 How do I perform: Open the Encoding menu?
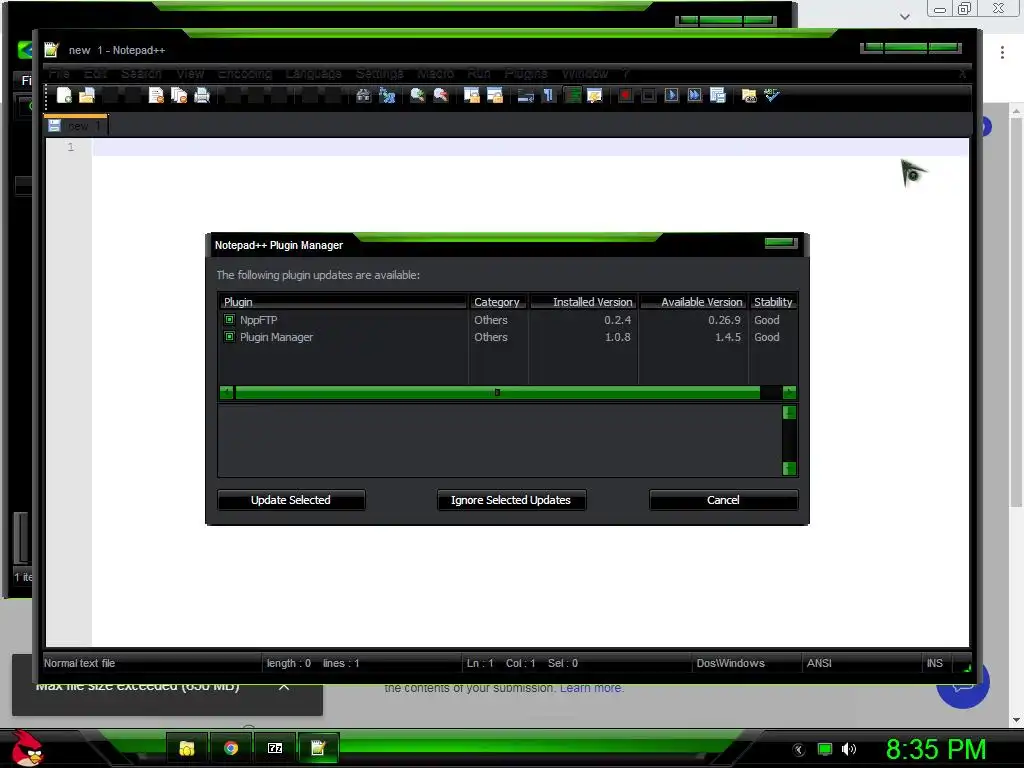(x=245, y=73)
